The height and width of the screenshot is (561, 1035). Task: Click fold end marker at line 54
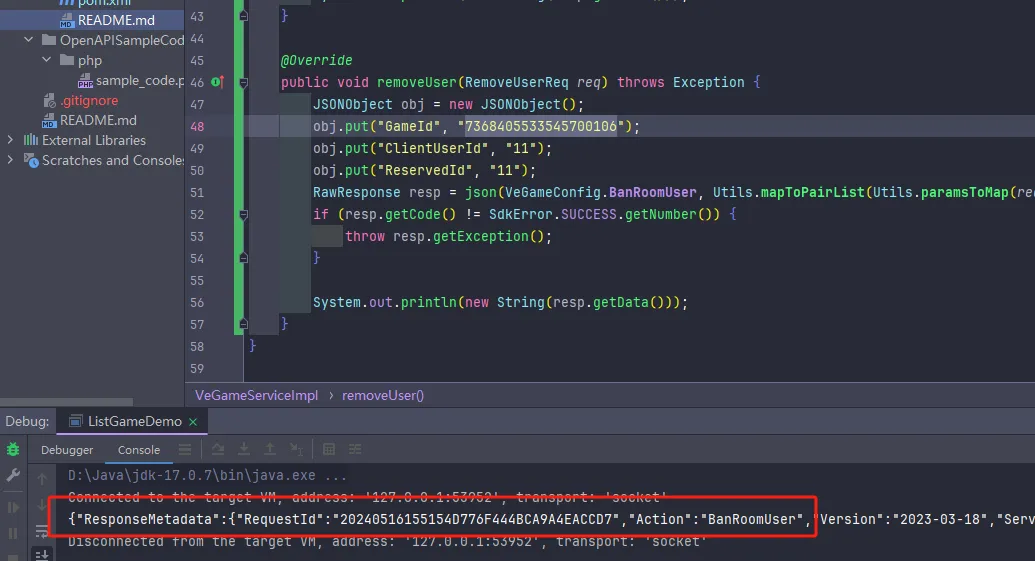pos(244,258)
